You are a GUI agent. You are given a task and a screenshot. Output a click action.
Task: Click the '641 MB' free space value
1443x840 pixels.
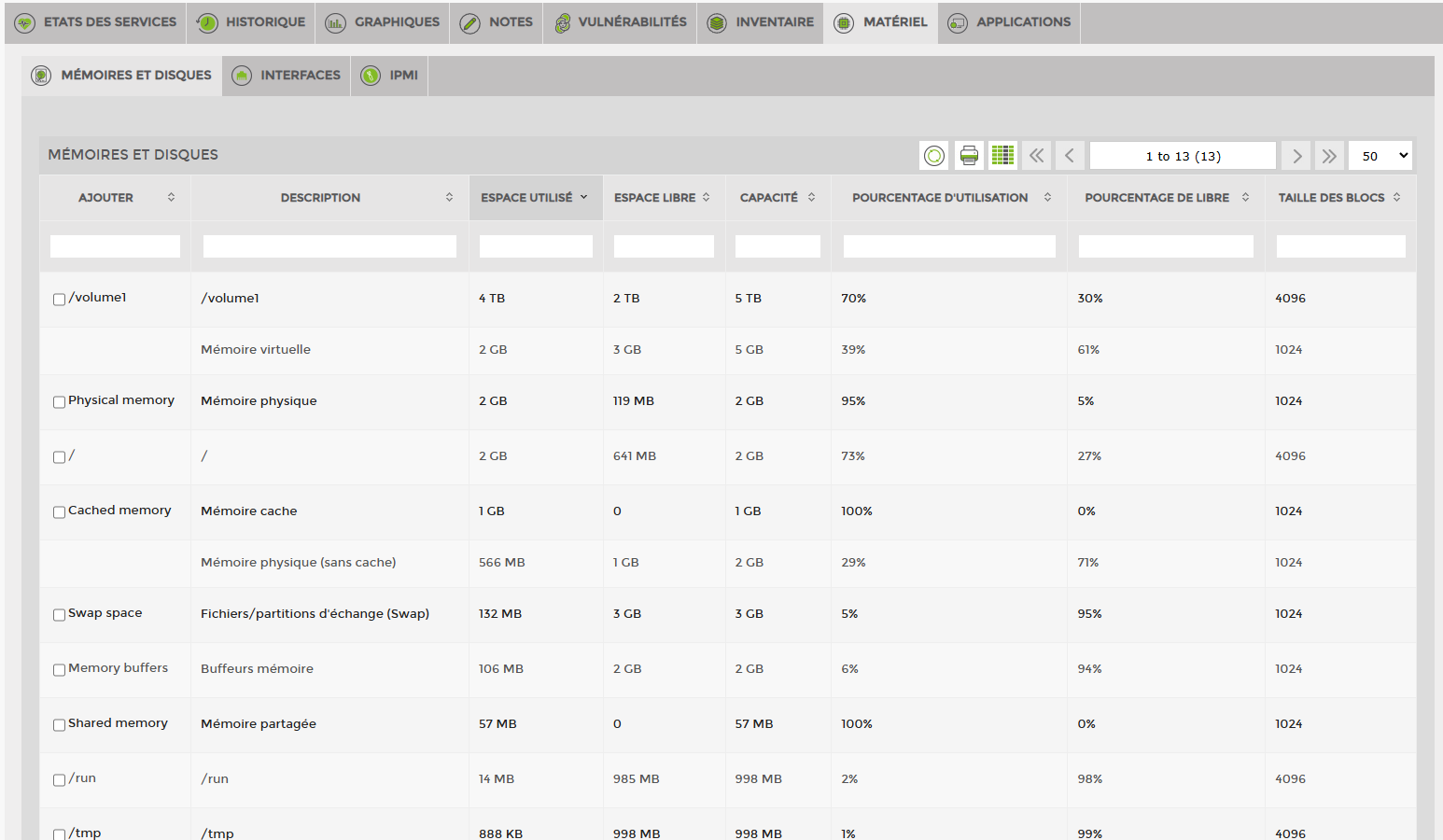(635, 456)
